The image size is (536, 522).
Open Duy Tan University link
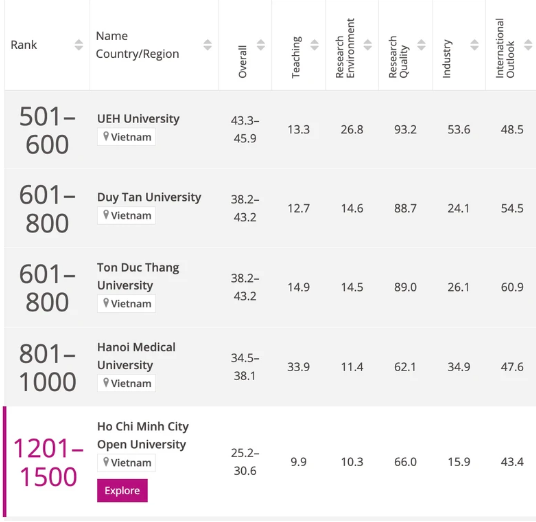coord(149,197)
